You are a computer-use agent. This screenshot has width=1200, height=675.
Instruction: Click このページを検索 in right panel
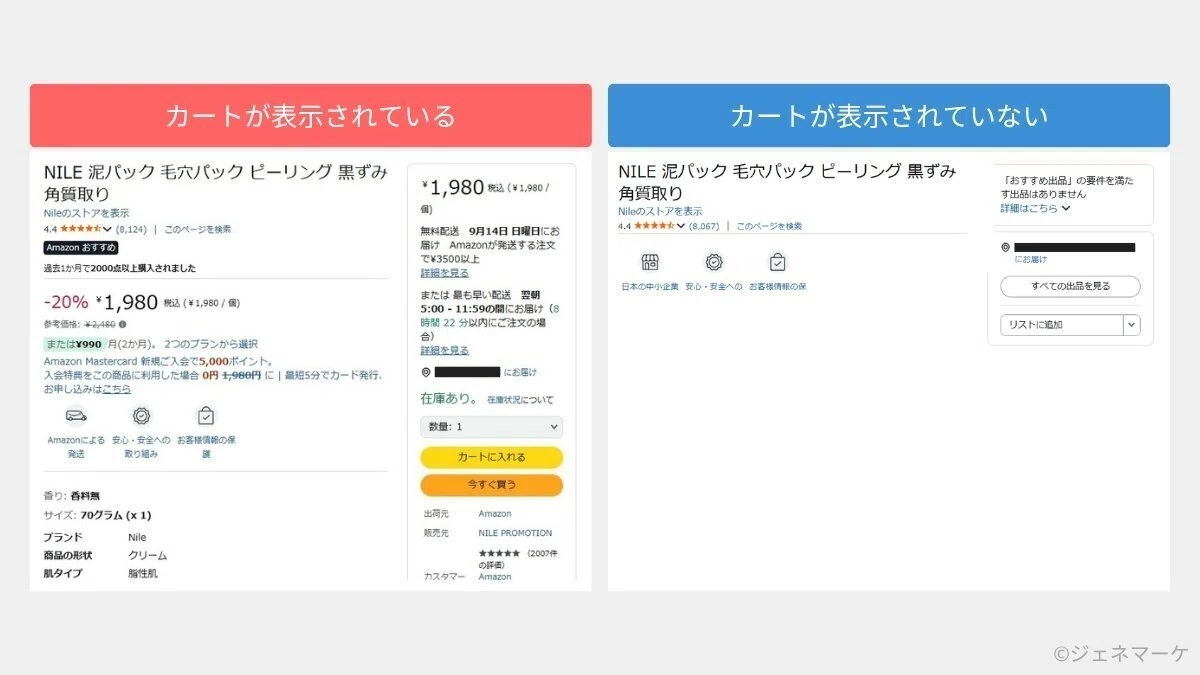(769, 226)
